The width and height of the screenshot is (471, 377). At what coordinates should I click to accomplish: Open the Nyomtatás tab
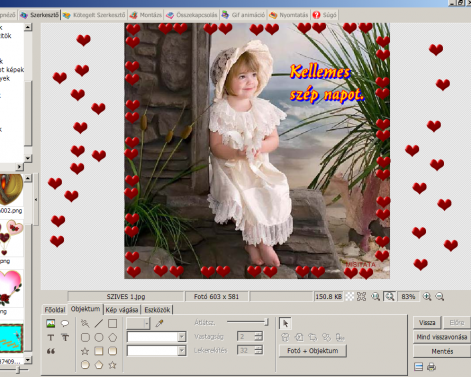tap(289, 15)
